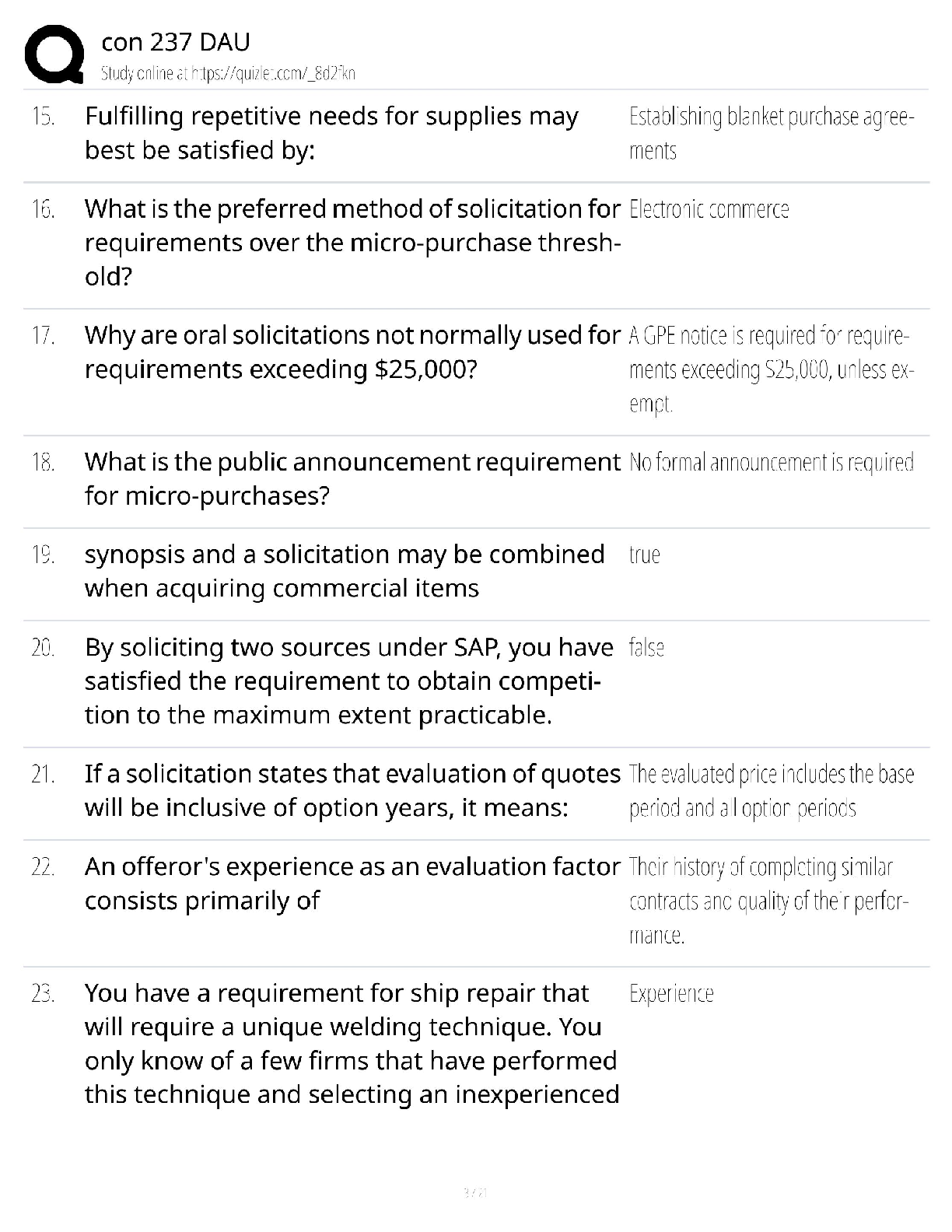Select question 17 about oral solicitations
Image resolution: width=952 pixels, height=1232 pixels.
[352, 352]
